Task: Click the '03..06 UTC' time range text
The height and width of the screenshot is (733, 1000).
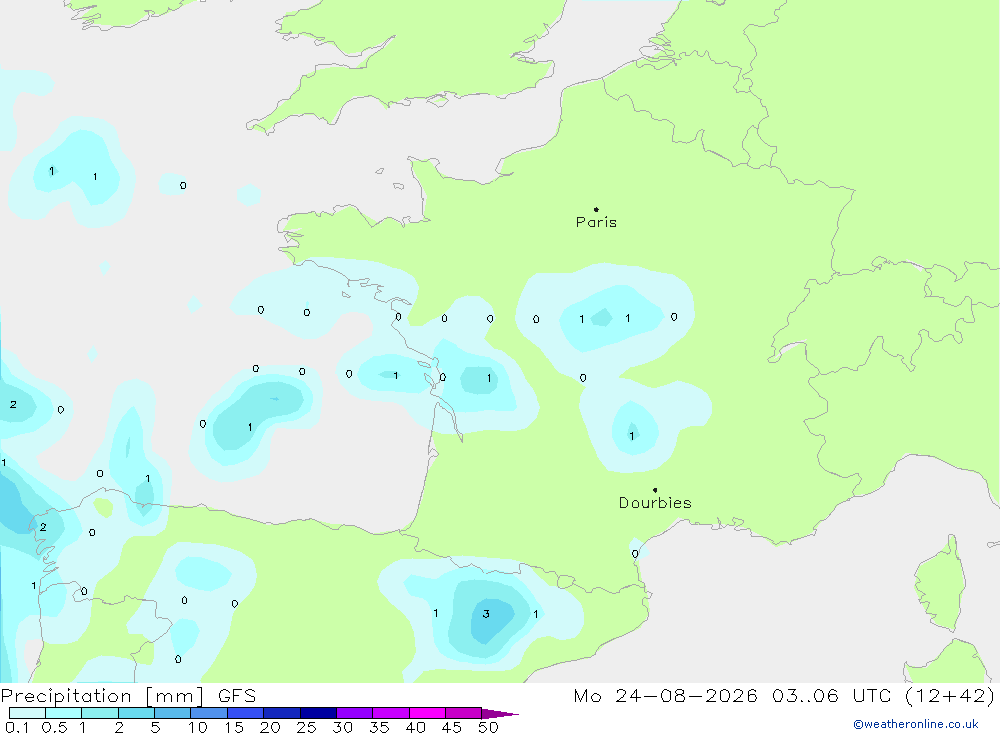Action: [x=831, y=696]
